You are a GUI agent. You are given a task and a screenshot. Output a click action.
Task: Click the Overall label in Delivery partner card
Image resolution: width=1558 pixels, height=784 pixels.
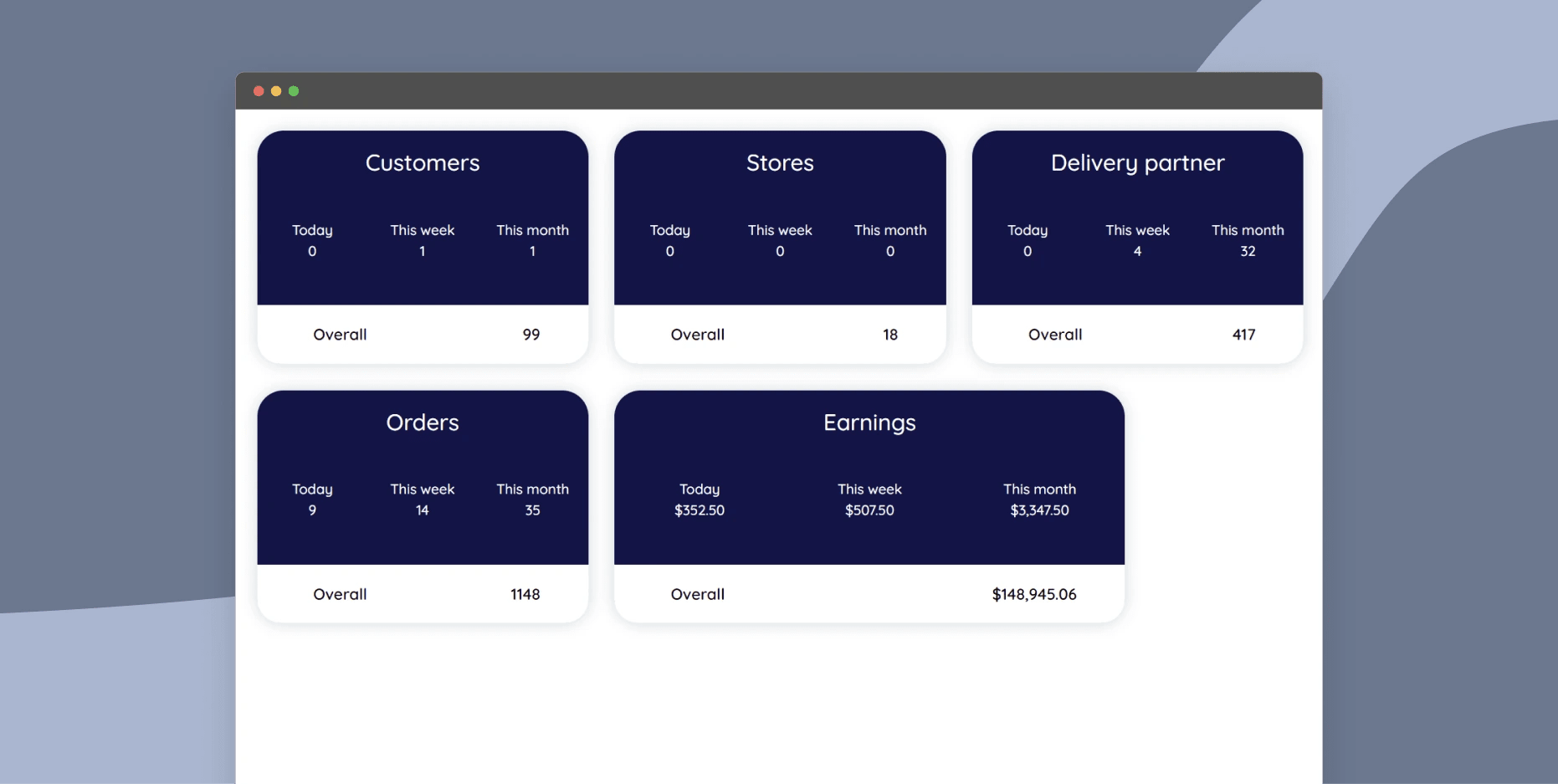(1054, 335)
